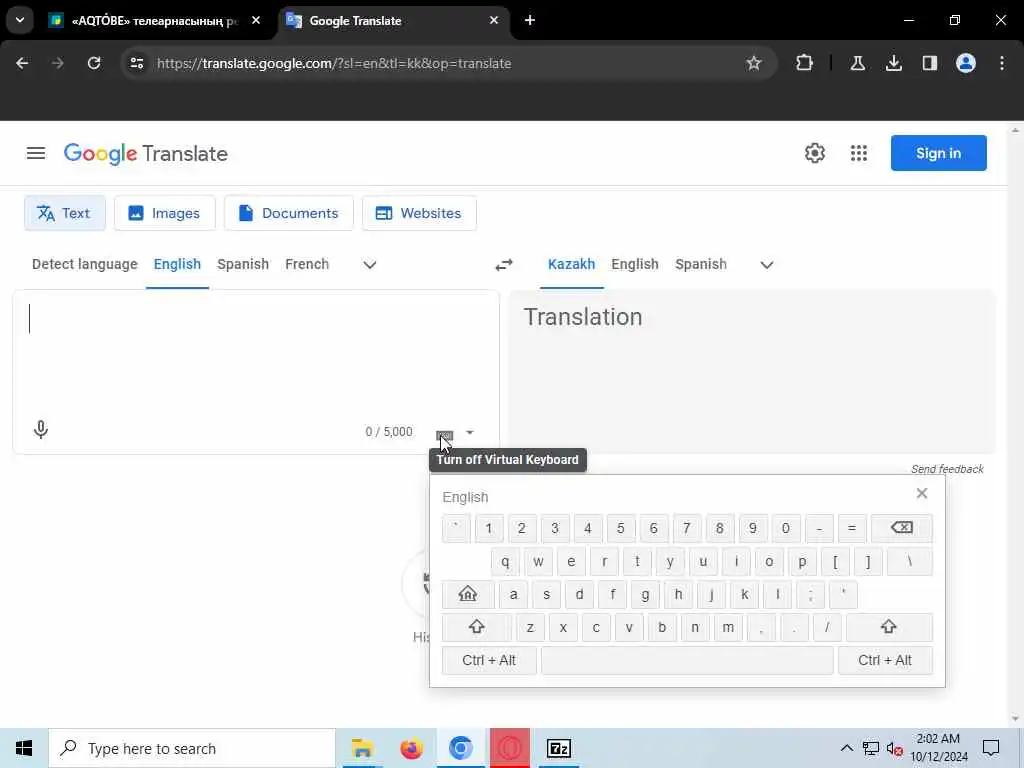Close the AQTOBE browser tab

click(x=256, y=21)
